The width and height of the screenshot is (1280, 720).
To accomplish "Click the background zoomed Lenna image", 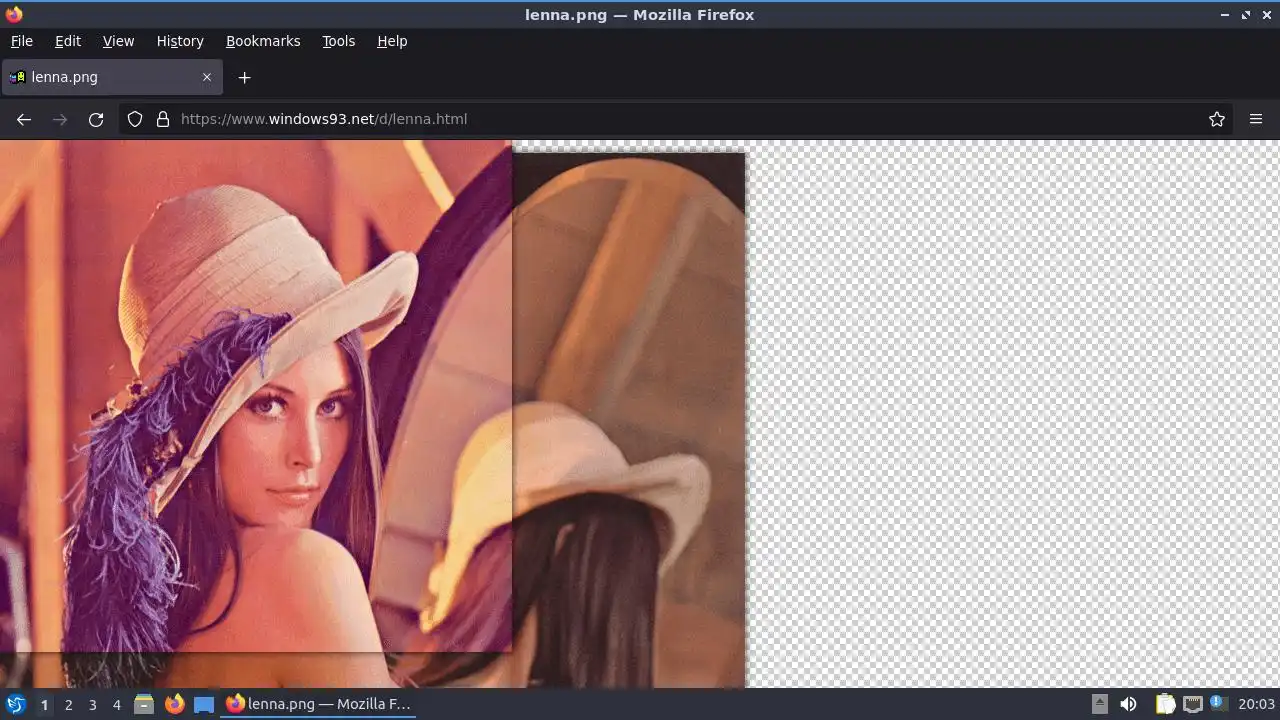I will click(x=629, y=420).
